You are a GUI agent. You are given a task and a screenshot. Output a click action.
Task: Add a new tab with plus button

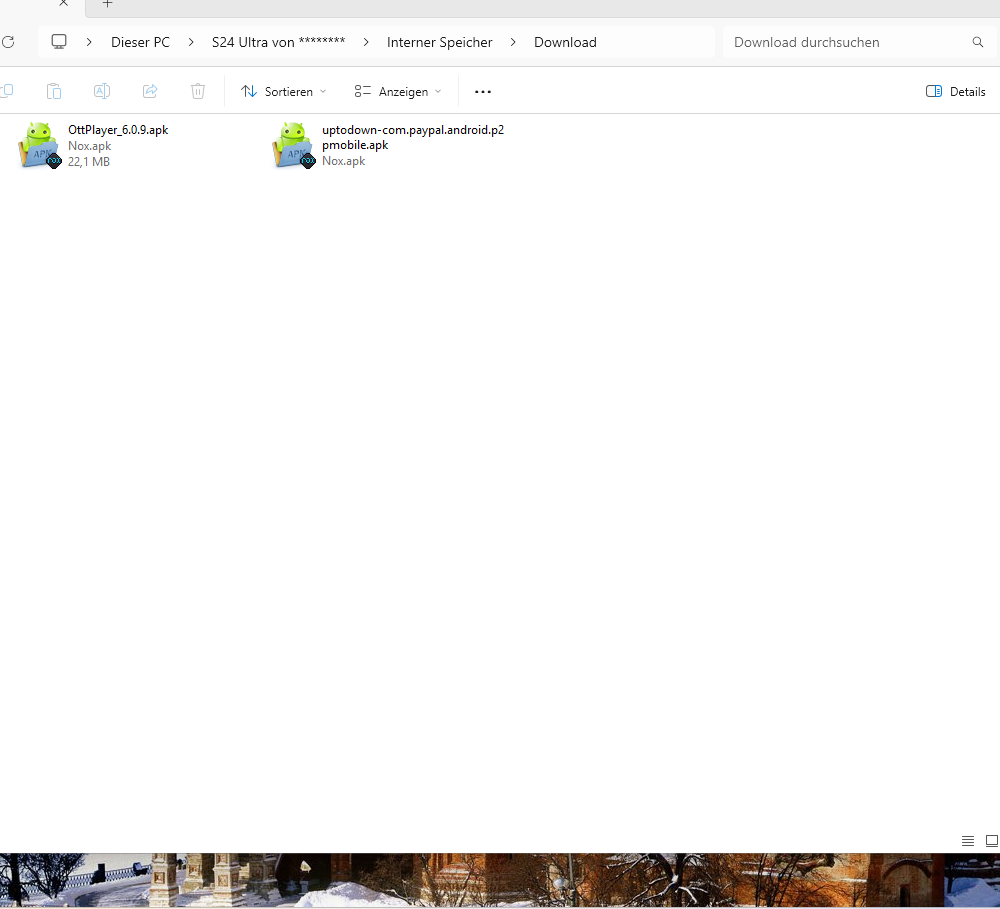coord(108,3)
